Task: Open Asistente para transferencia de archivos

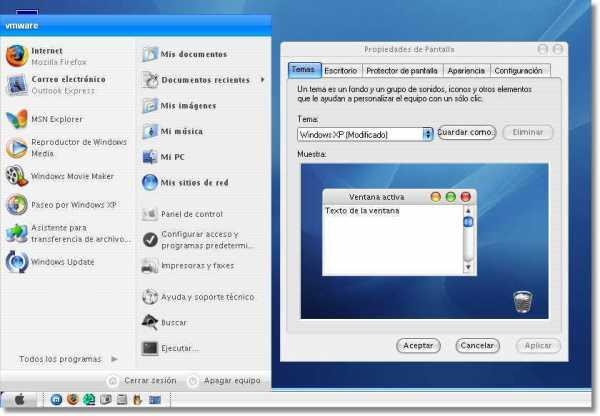Action: (68, 233)
